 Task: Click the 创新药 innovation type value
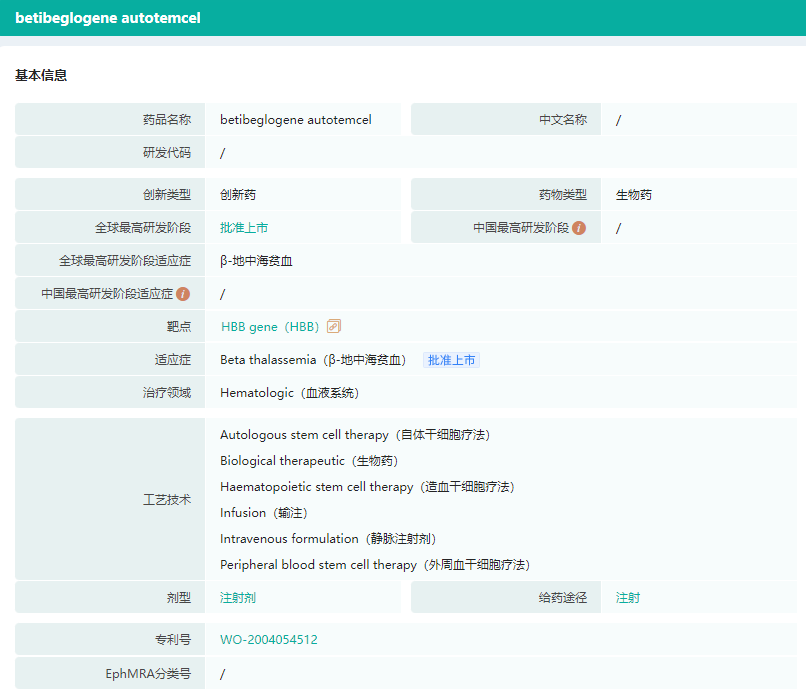click(238, 195)
